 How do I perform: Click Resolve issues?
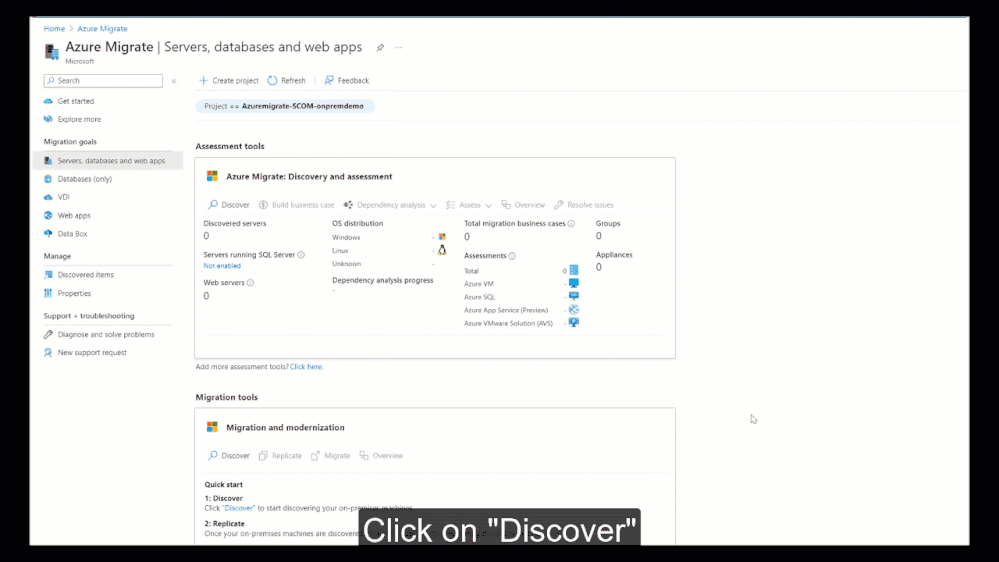(x=584, y=205)
